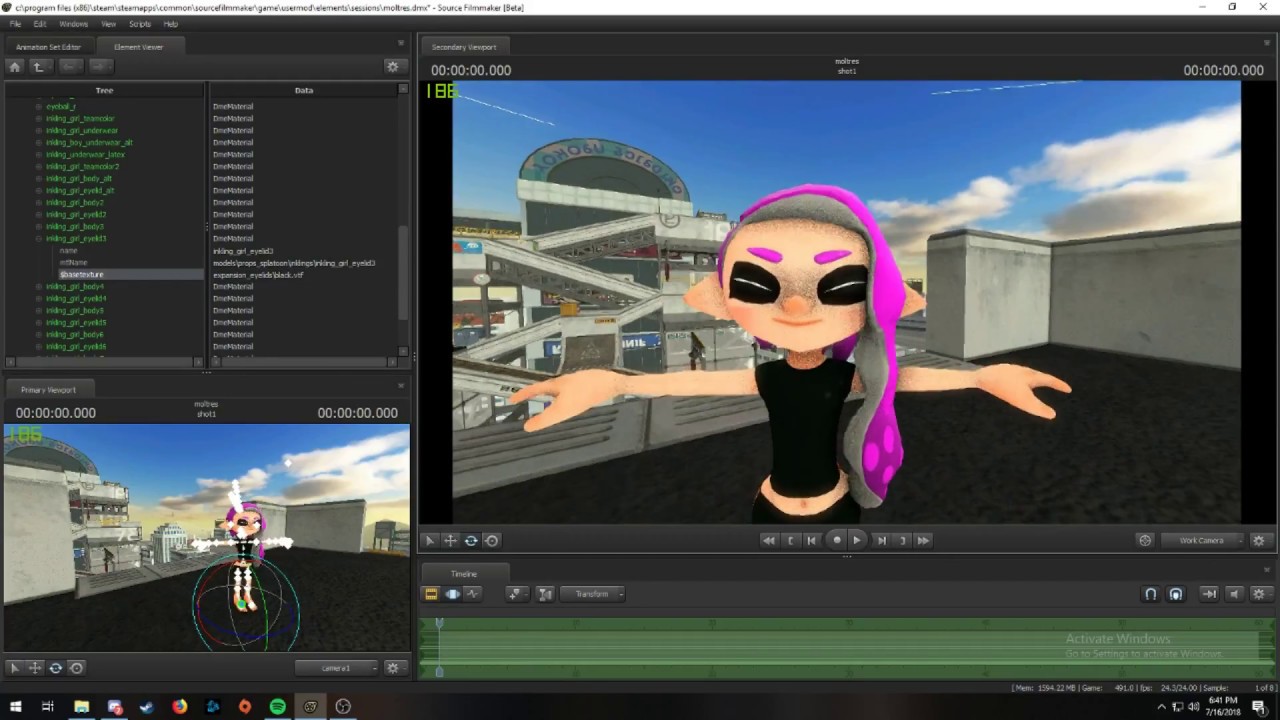Select the move tool in primary viewport
Image resolution: width=1280 pixels, height=720 pixels.
point(35,668)
